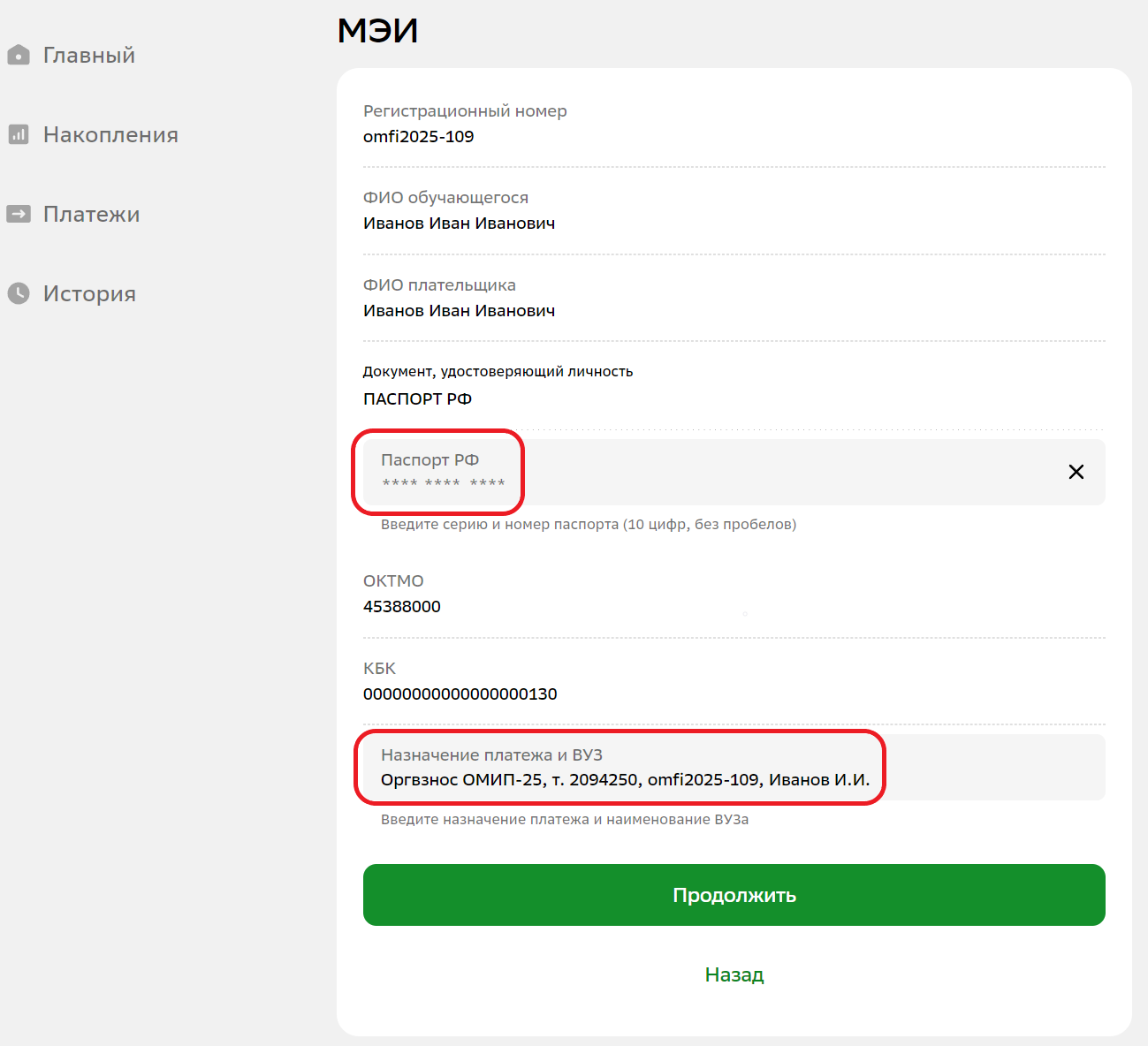Click the Назад link
1148x1046 pixels.
click(734, 974)
